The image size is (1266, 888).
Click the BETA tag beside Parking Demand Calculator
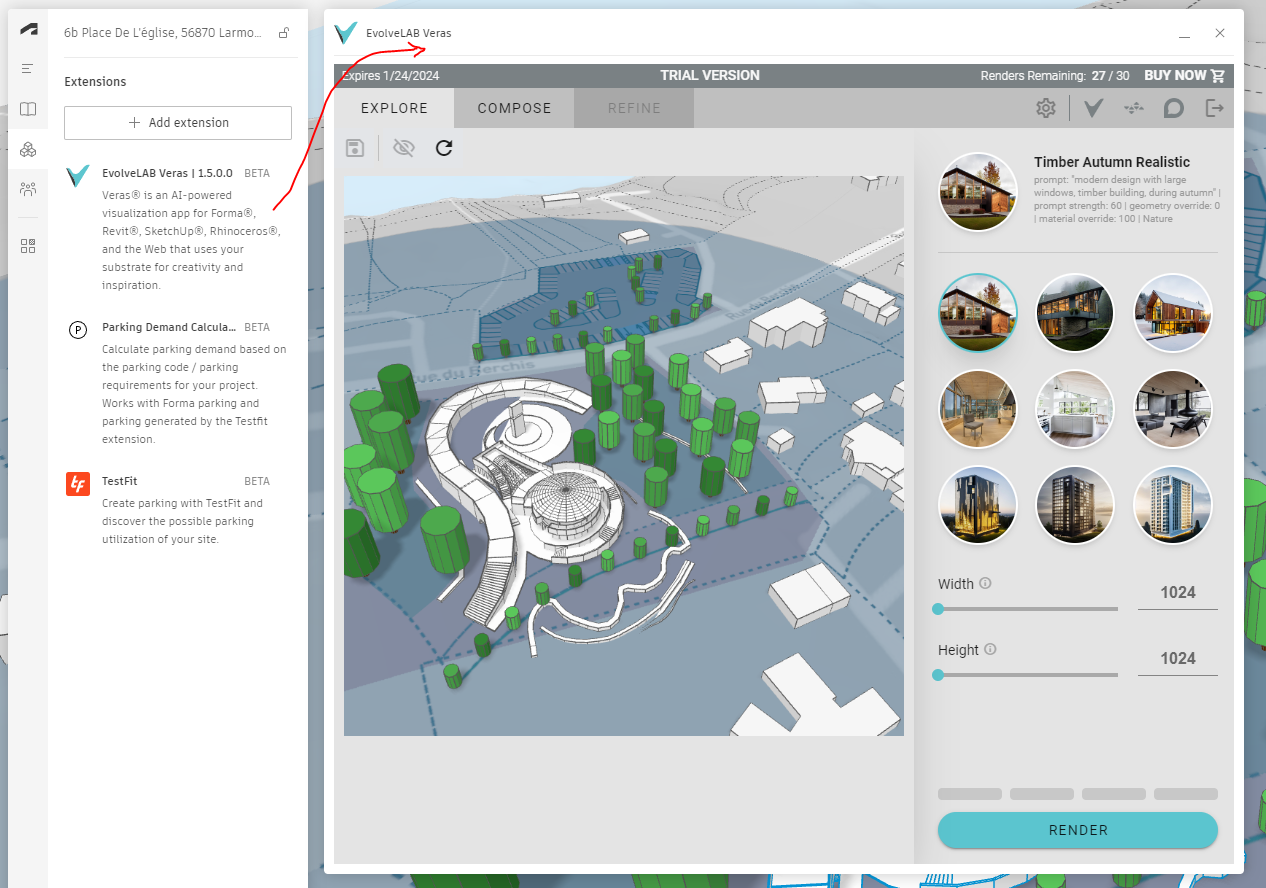[x=257, y=327]
